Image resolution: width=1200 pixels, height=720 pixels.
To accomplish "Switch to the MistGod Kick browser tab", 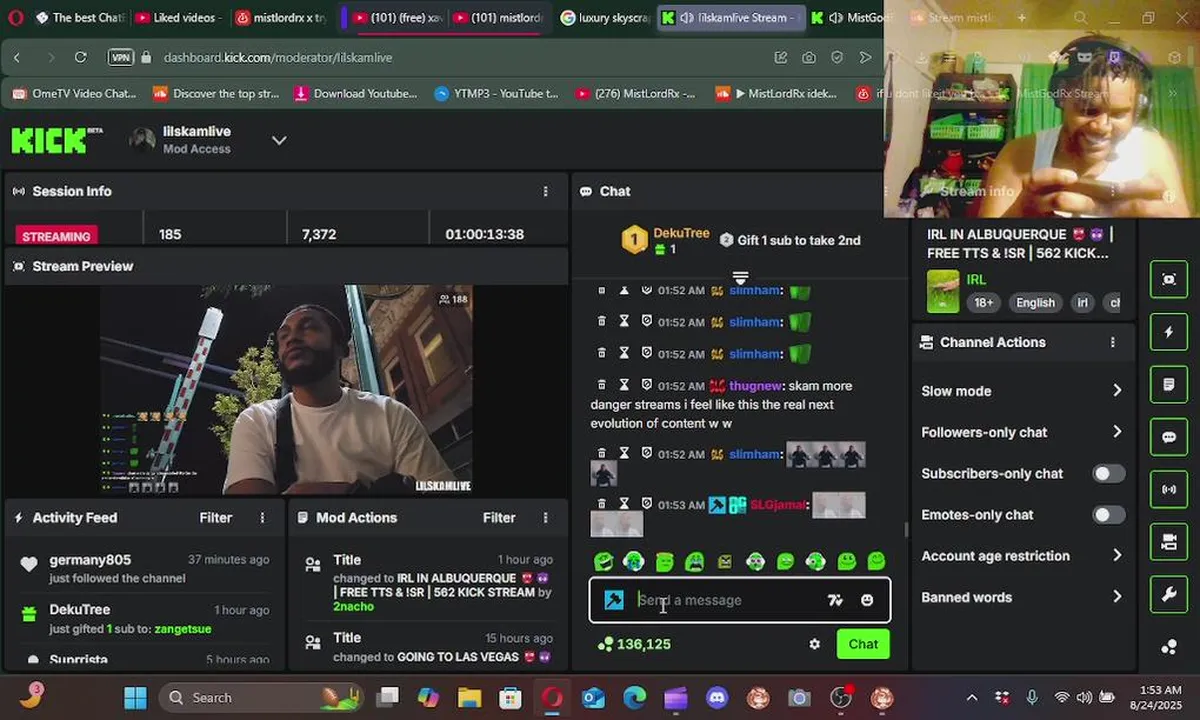I will (850, 18).
